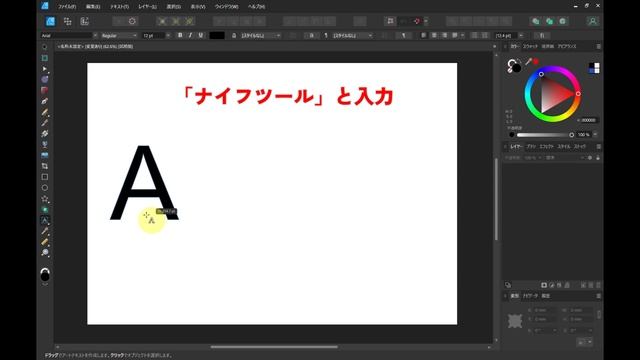Select the Artboard tool
The width and height of the screenshot is (640, 360).
44,58
